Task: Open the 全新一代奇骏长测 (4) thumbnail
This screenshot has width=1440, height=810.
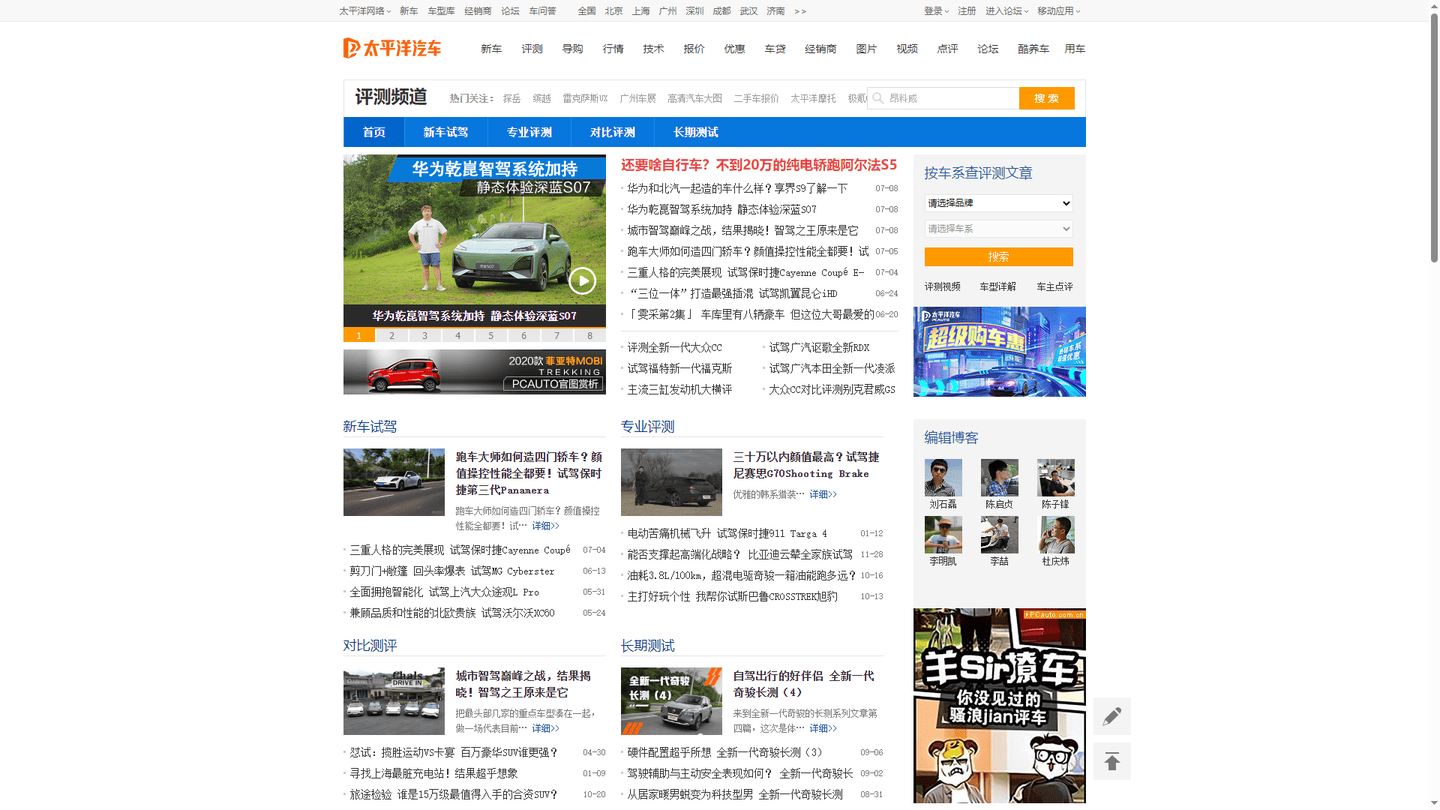Action: pyautogui.click(x=671, y=701)
